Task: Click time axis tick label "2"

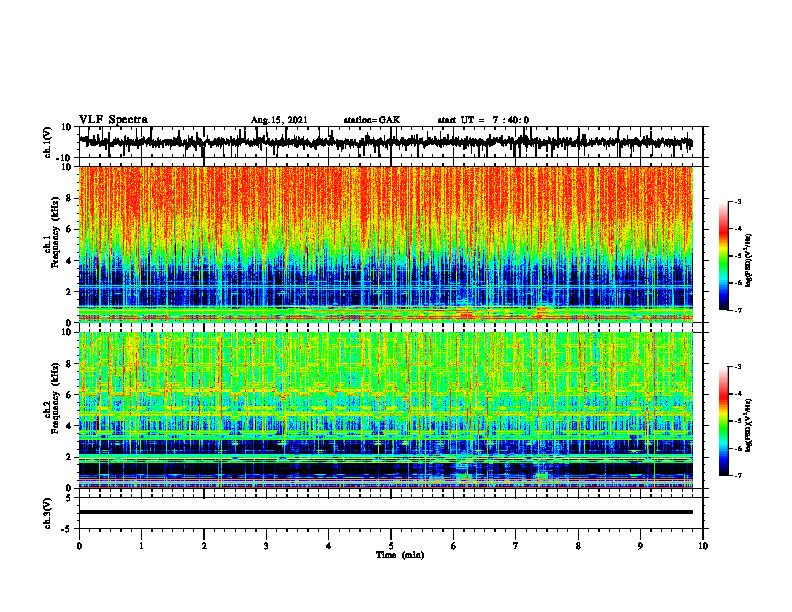Action: tap(204, 546)
